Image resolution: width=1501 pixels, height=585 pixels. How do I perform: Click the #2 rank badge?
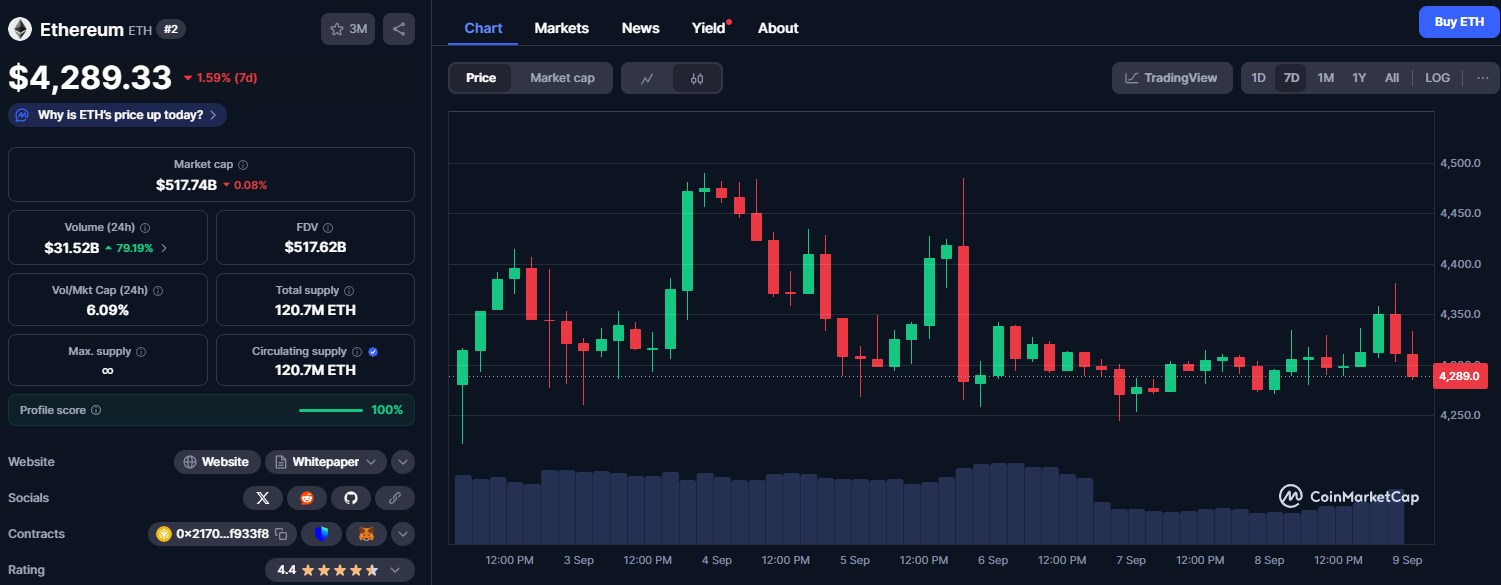pos(171,30)
